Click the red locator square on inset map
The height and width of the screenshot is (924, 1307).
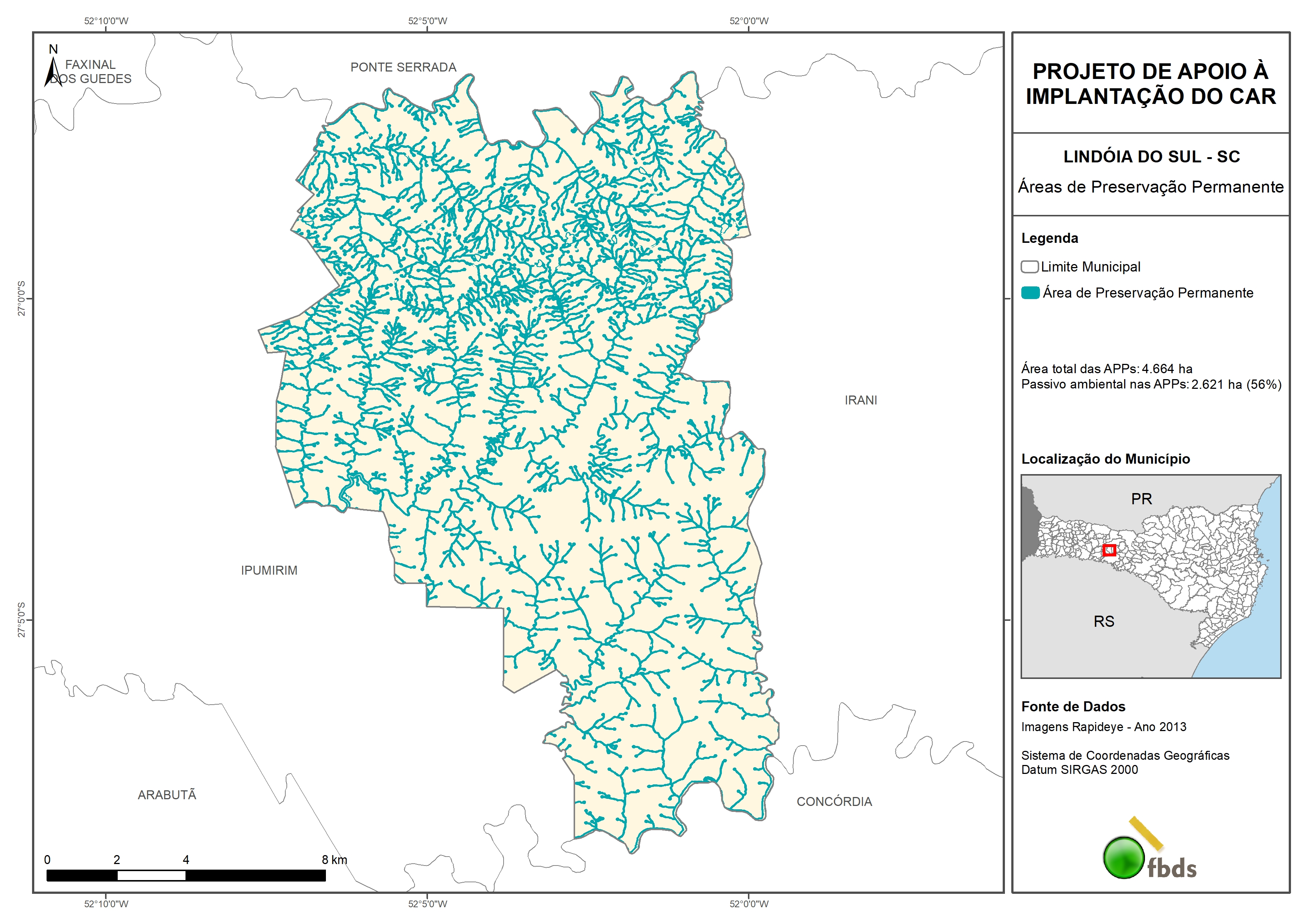coord(1109,550)
